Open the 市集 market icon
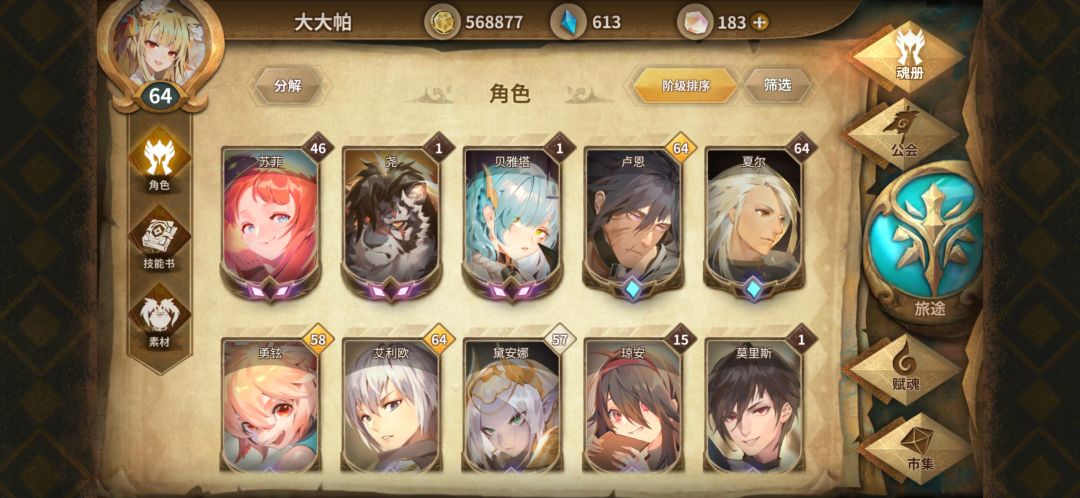Image resolution: width=1080 pixels, height=498 pixels. 916,448
